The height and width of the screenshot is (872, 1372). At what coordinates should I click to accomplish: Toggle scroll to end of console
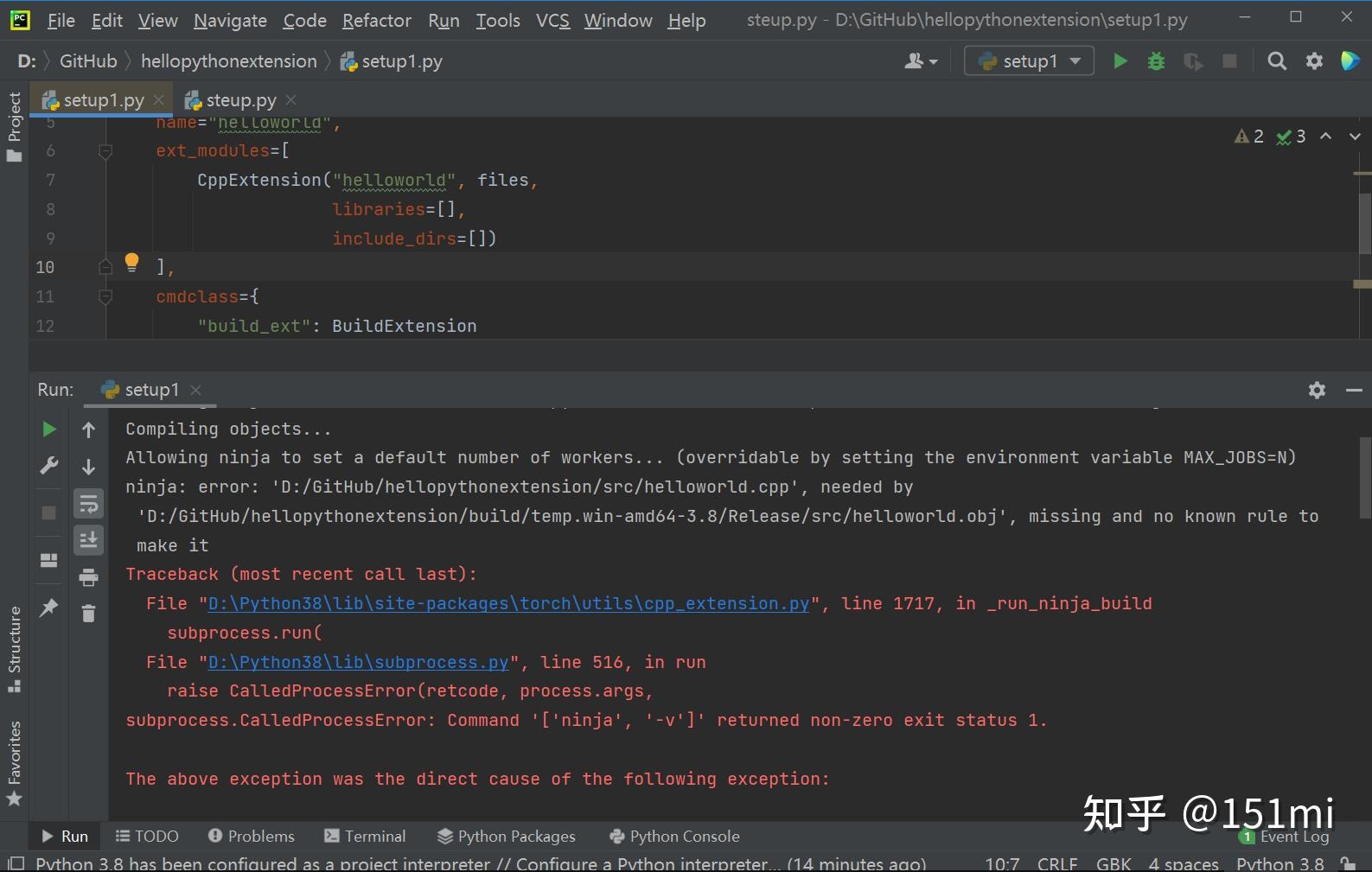coord(88,540)
